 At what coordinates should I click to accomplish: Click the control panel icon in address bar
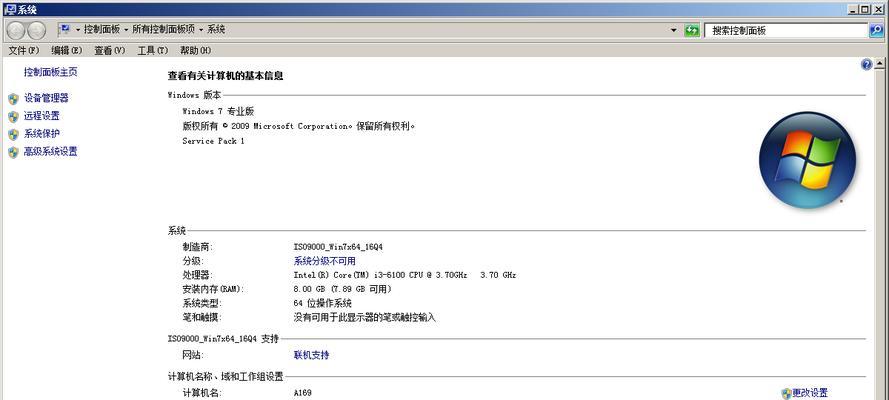click(x=65, y=31)
